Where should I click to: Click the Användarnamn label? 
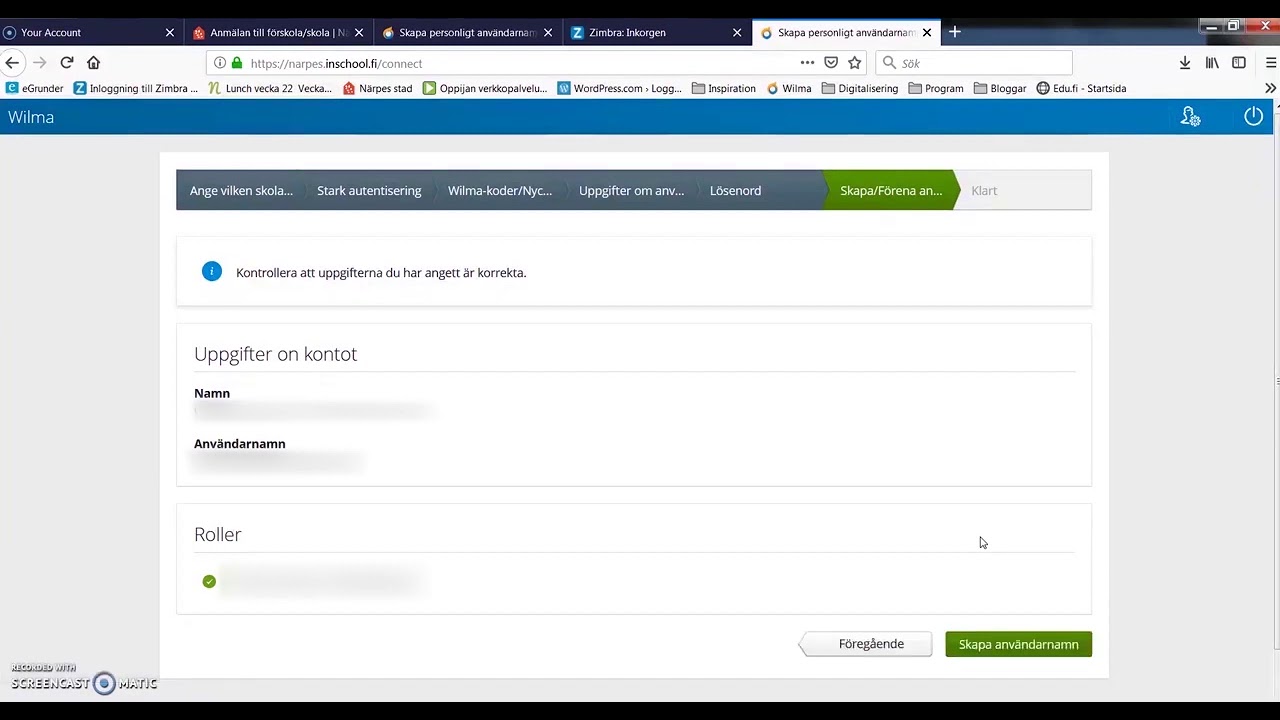click(x=240, y=444)
